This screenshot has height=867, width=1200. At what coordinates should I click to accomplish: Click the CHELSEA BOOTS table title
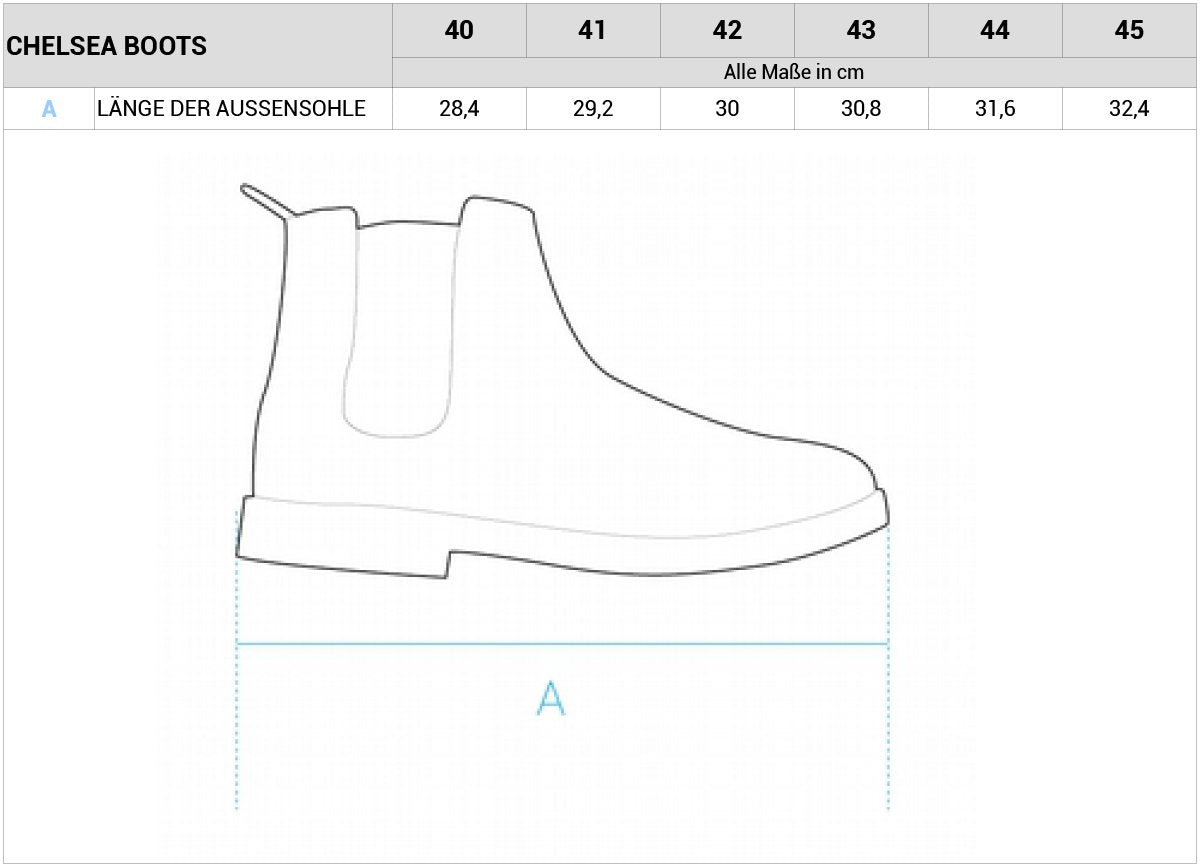click(107, 46)
